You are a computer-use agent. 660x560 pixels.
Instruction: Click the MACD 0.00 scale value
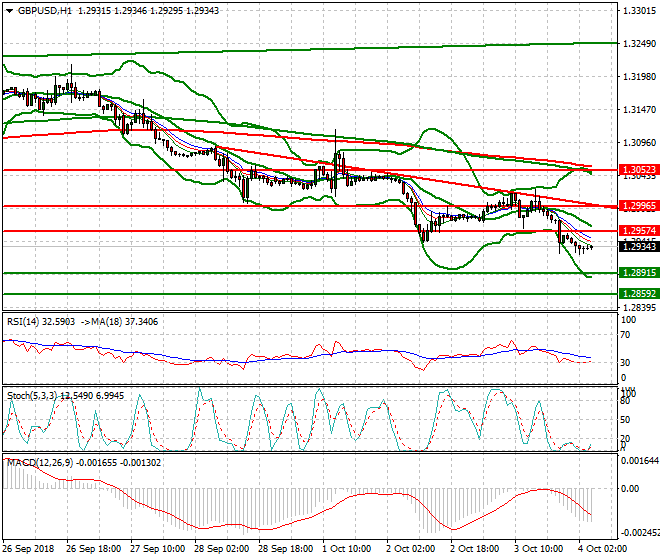point(630,489)
